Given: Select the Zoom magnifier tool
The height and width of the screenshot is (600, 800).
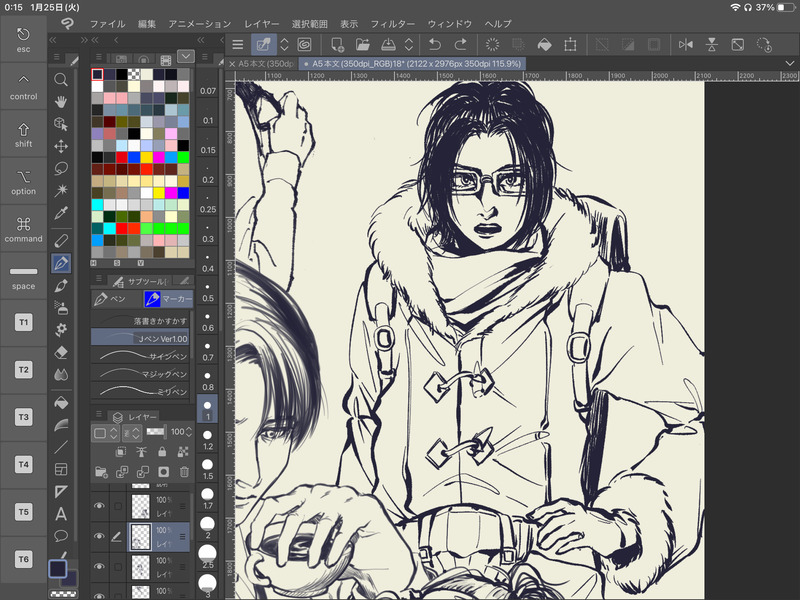Looking at the screenshot, I should point(61,80).
